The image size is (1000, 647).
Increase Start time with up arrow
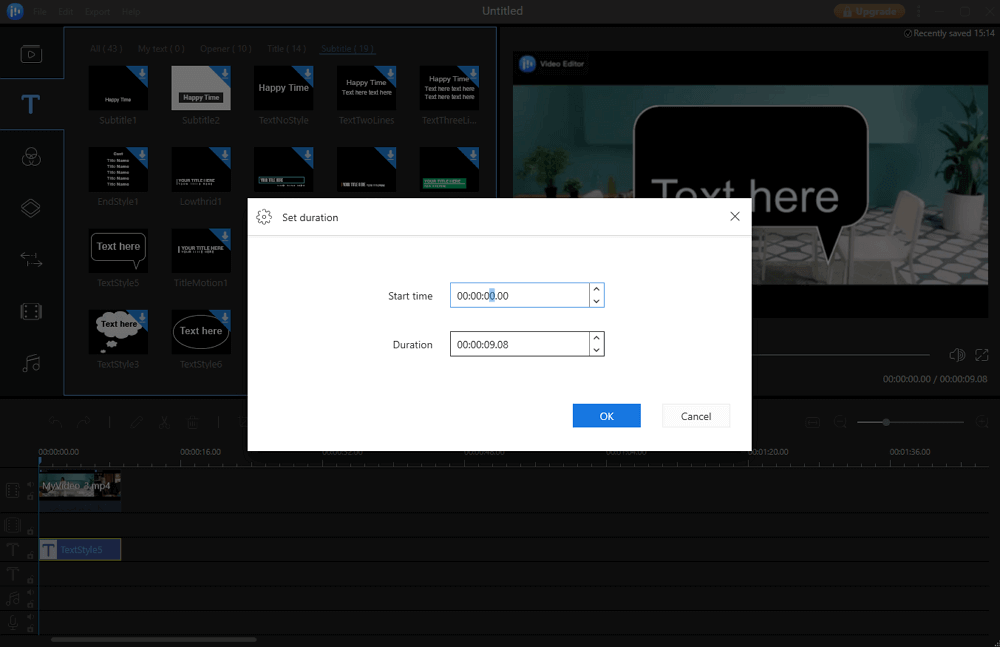click(597, 289)
